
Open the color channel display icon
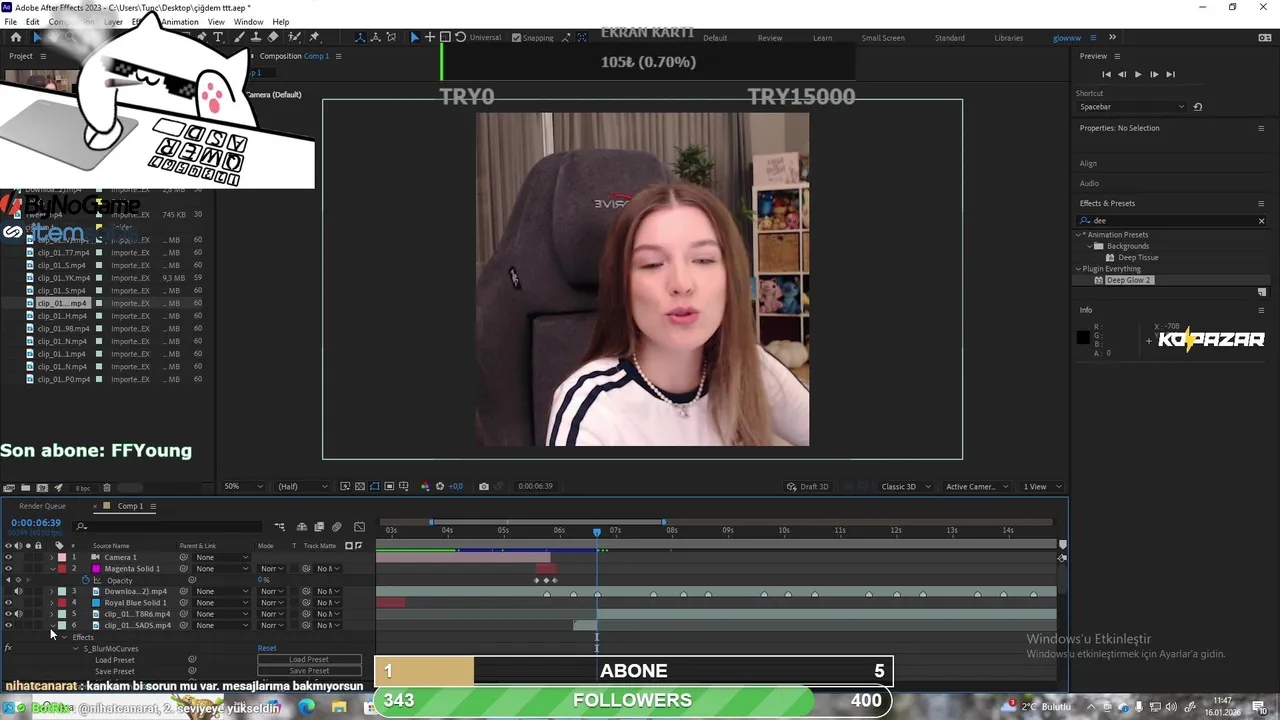pyautogui.click(x=425, y=487)
